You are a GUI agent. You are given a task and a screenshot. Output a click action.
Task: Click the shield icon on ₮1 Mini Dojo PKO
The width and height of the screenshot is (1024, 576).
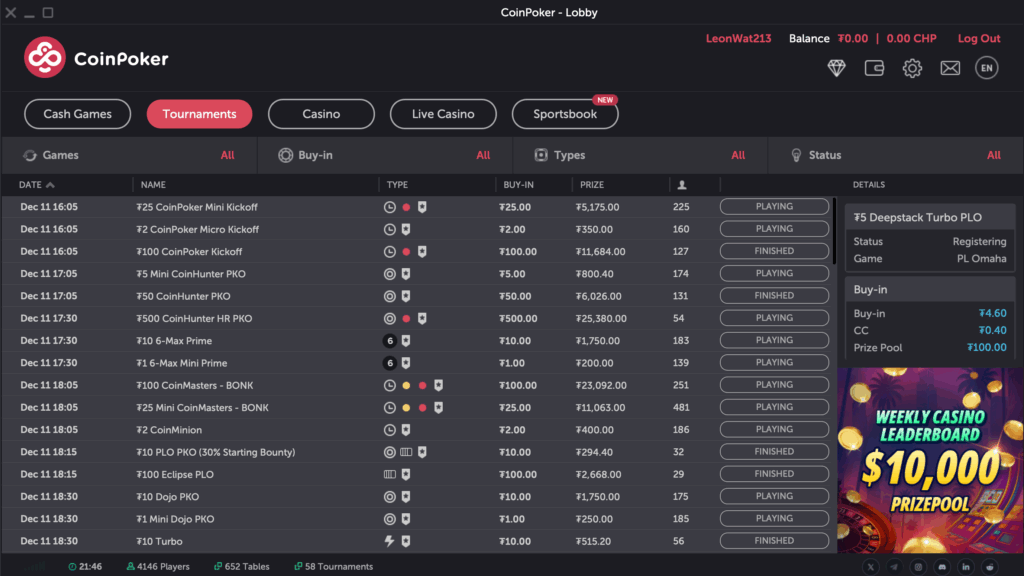pyautogui.click(x=406, y=519)
